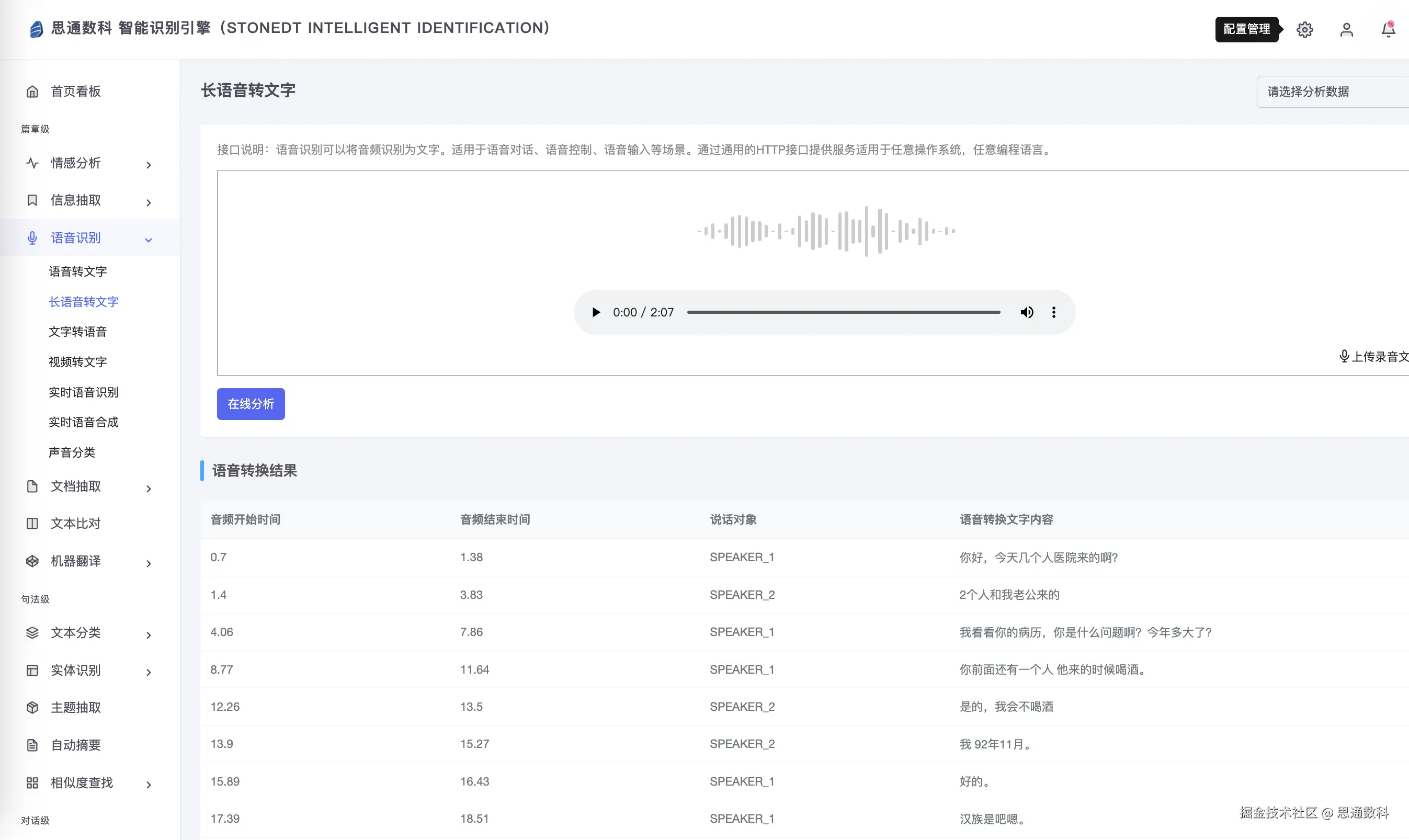Open the 文字转语音 menu item
This screenshot has height=840, width=1409.
point(77,332)
